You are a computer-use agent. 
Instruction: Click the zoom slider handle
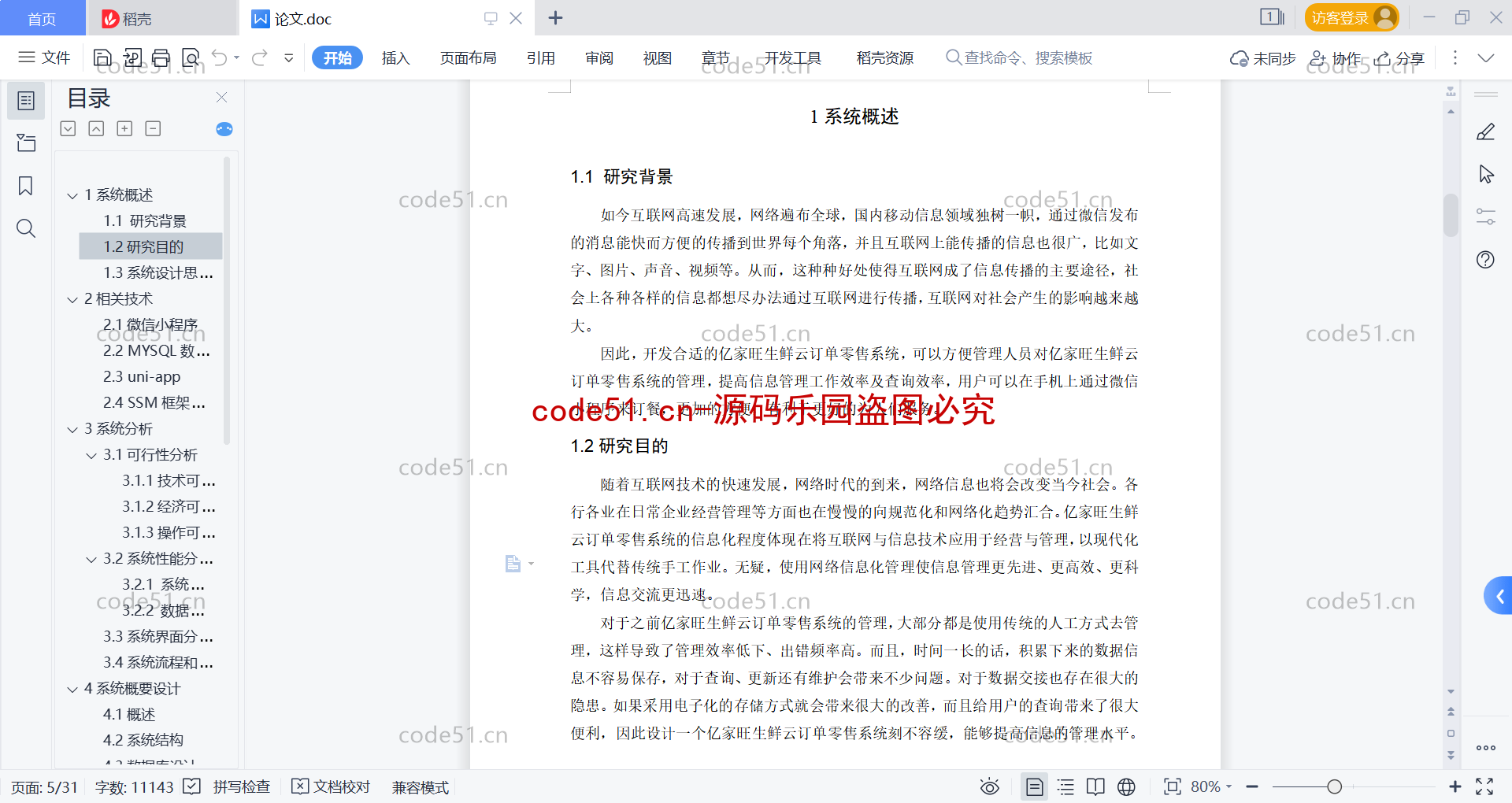point(1334,786)
